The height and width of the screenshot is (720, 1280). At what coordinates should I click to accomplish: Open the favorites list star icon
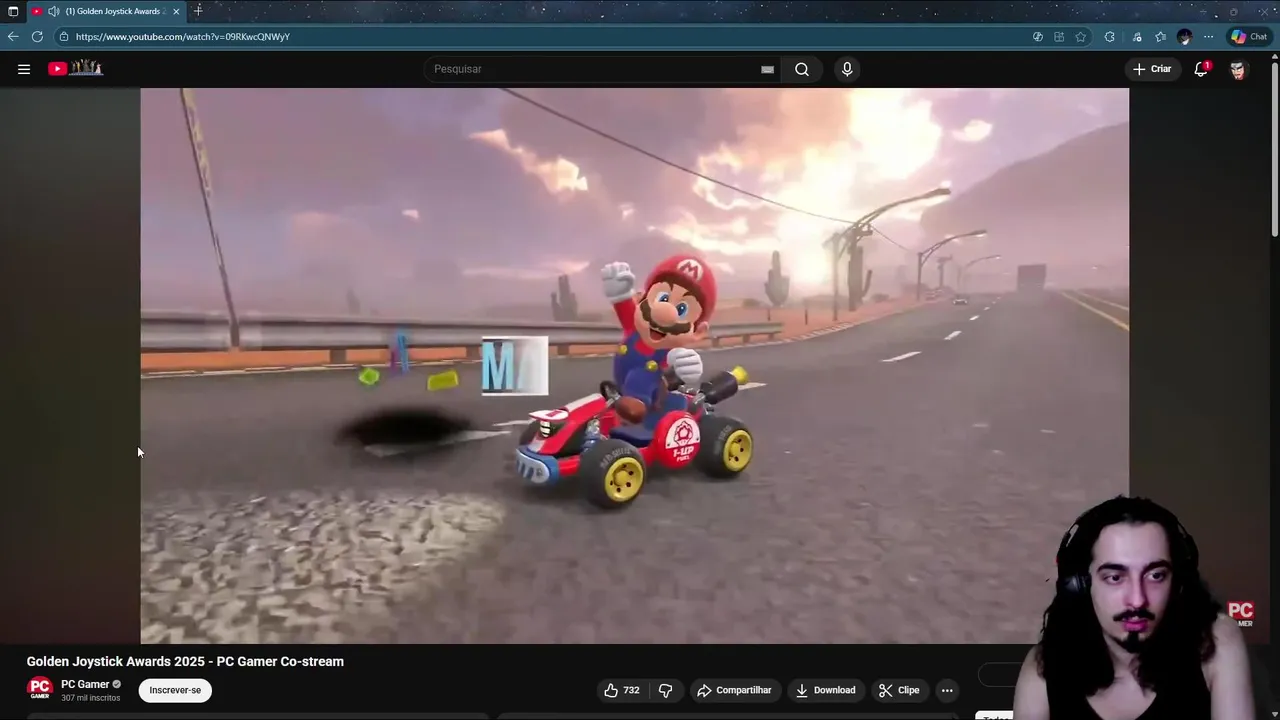(x=1160, y=37)
